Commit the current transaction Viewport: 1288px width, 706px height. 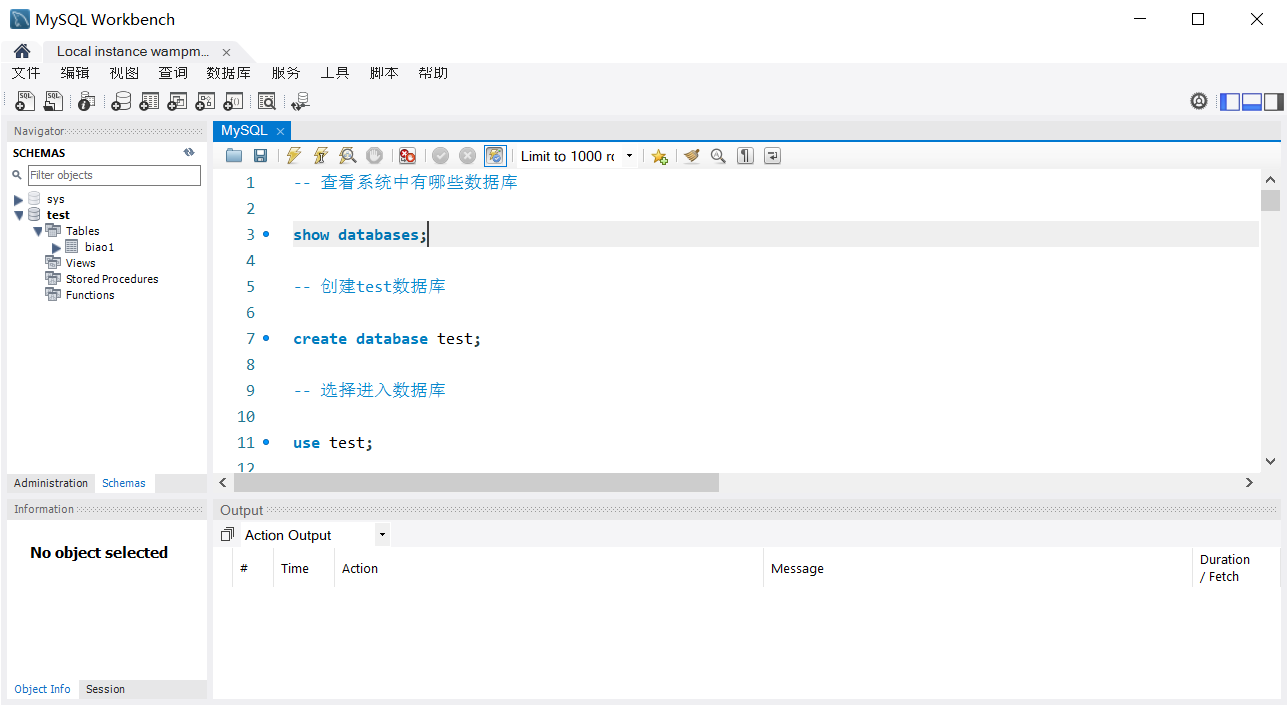440,156
